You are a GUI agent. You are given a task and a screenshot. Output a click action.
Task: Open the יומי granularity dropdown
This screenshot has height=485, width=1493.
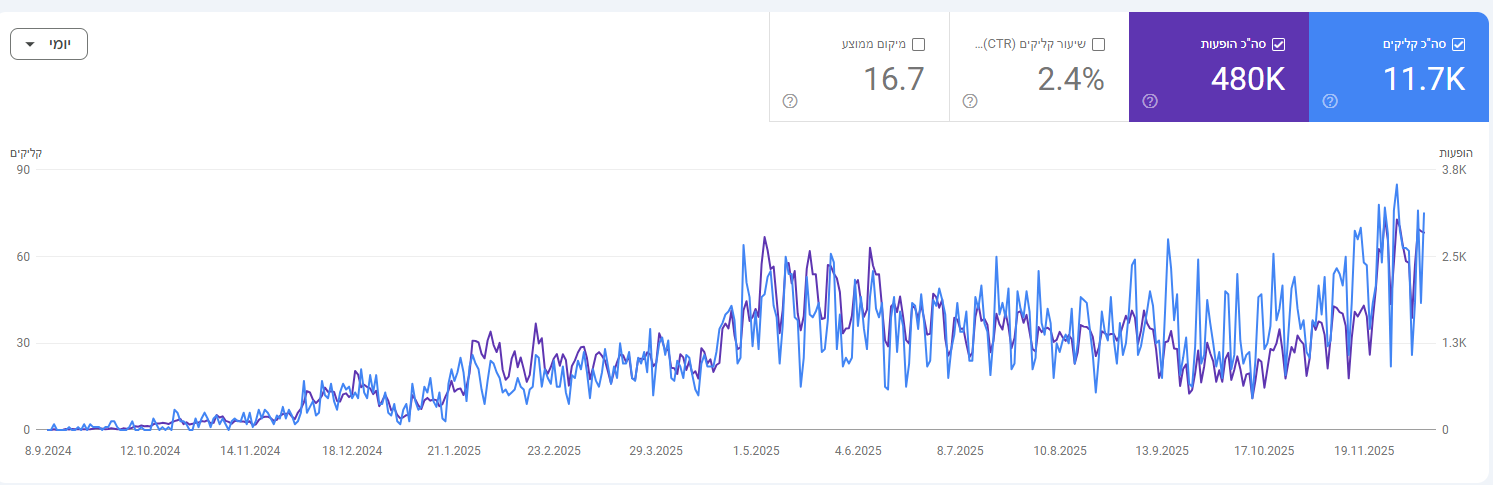[x=49, y=45]
